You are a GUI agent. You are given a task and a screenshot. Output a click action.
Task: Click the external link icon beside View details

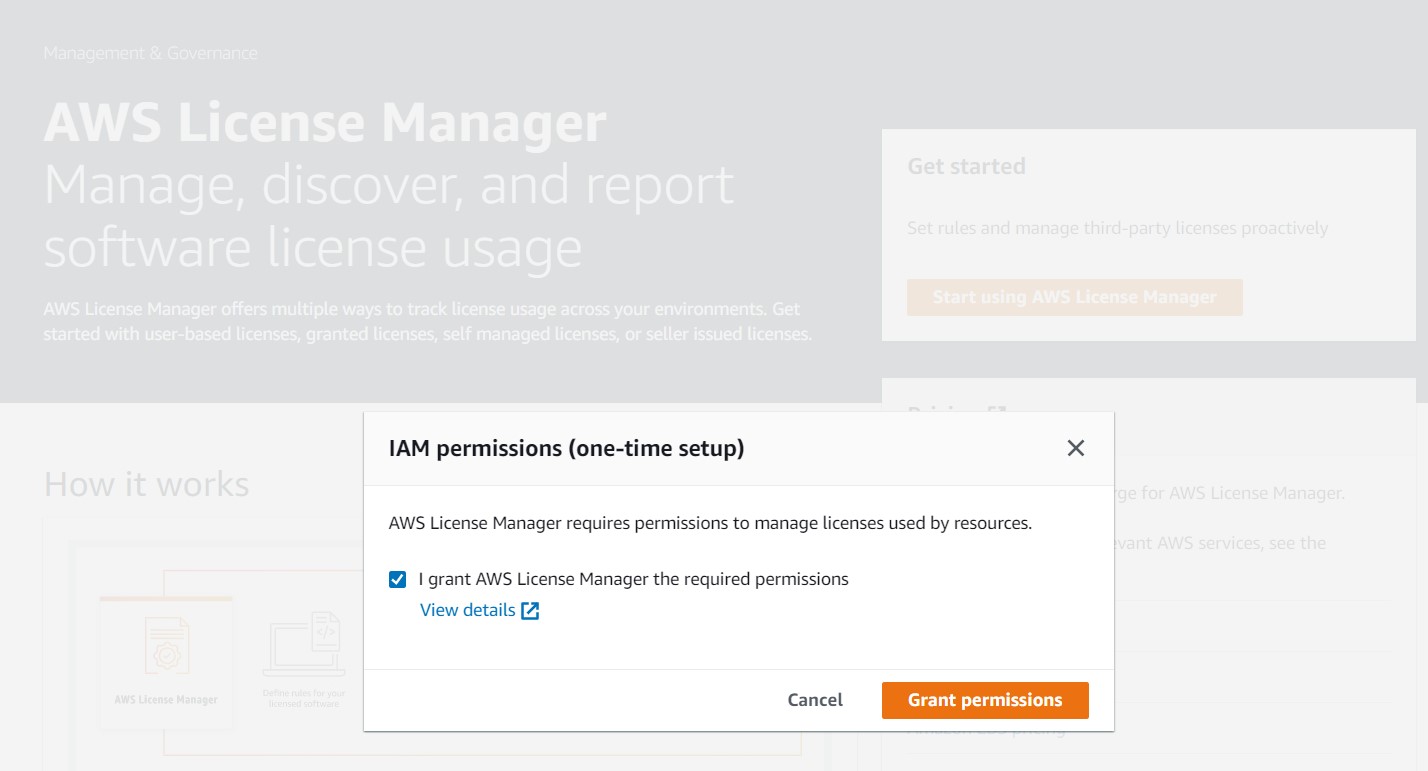[530, 611]
